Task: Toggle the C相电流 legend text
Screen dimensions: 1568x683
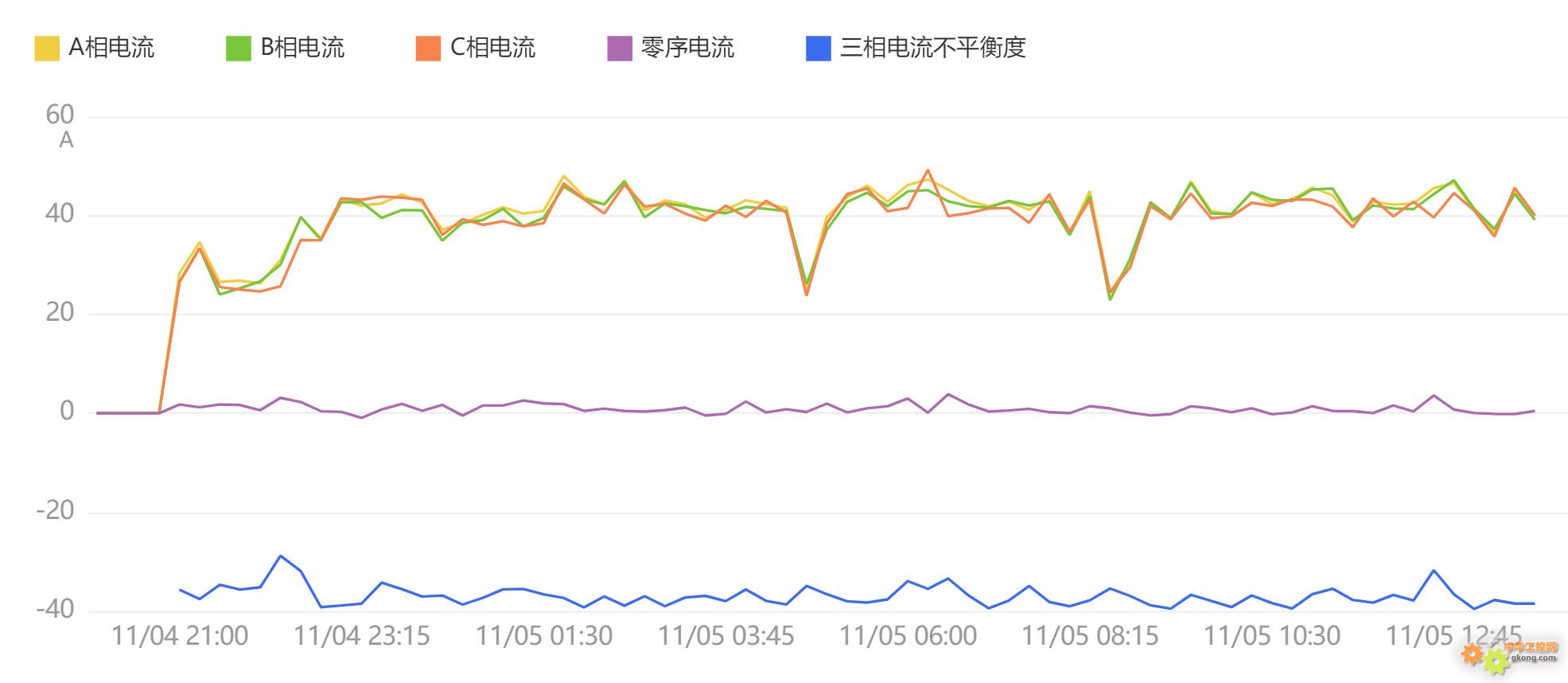Action: (492, 48)
